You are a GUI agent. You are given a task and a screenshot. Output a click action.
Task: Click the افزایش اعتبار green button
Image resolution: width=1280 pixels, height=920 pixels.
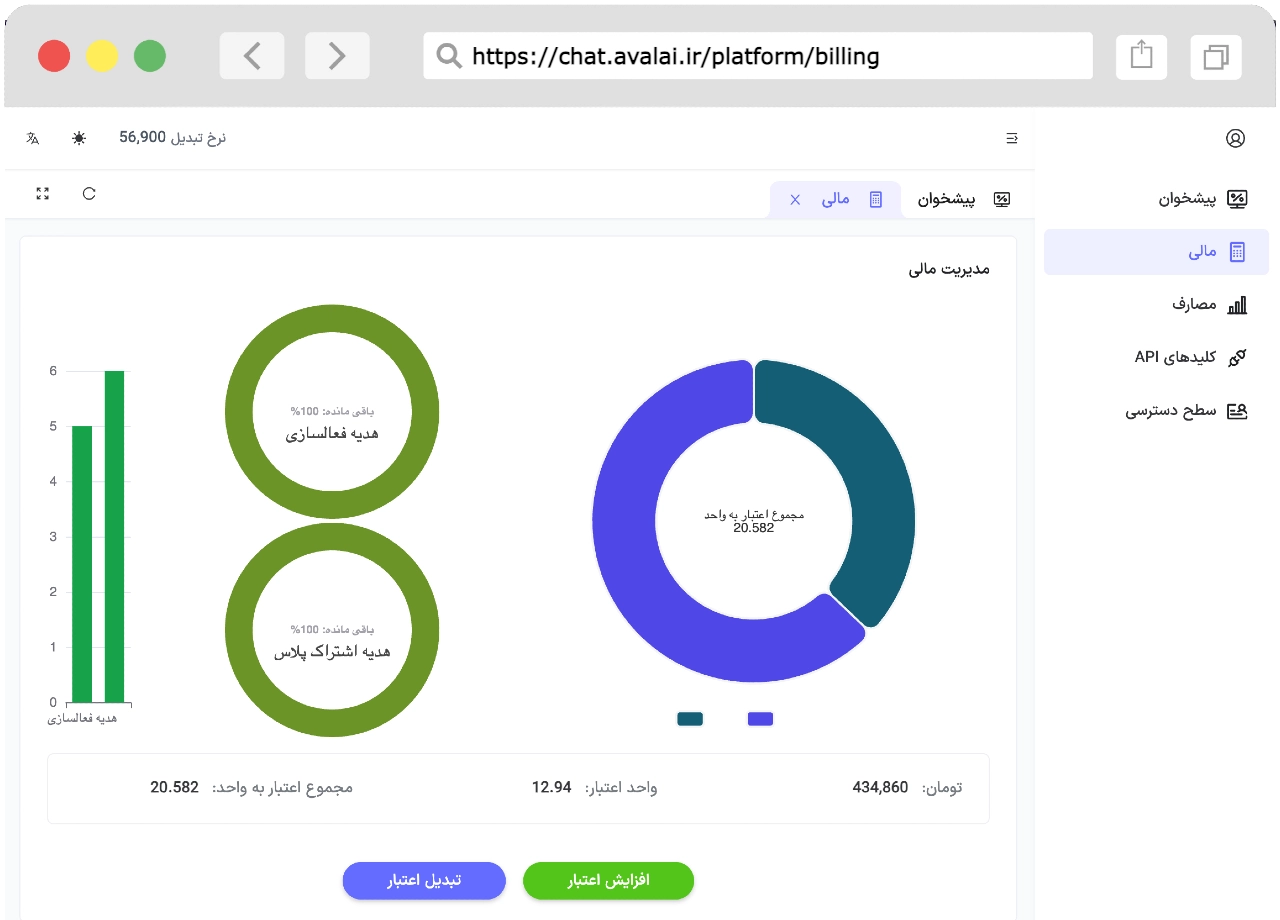pos(608,881)
